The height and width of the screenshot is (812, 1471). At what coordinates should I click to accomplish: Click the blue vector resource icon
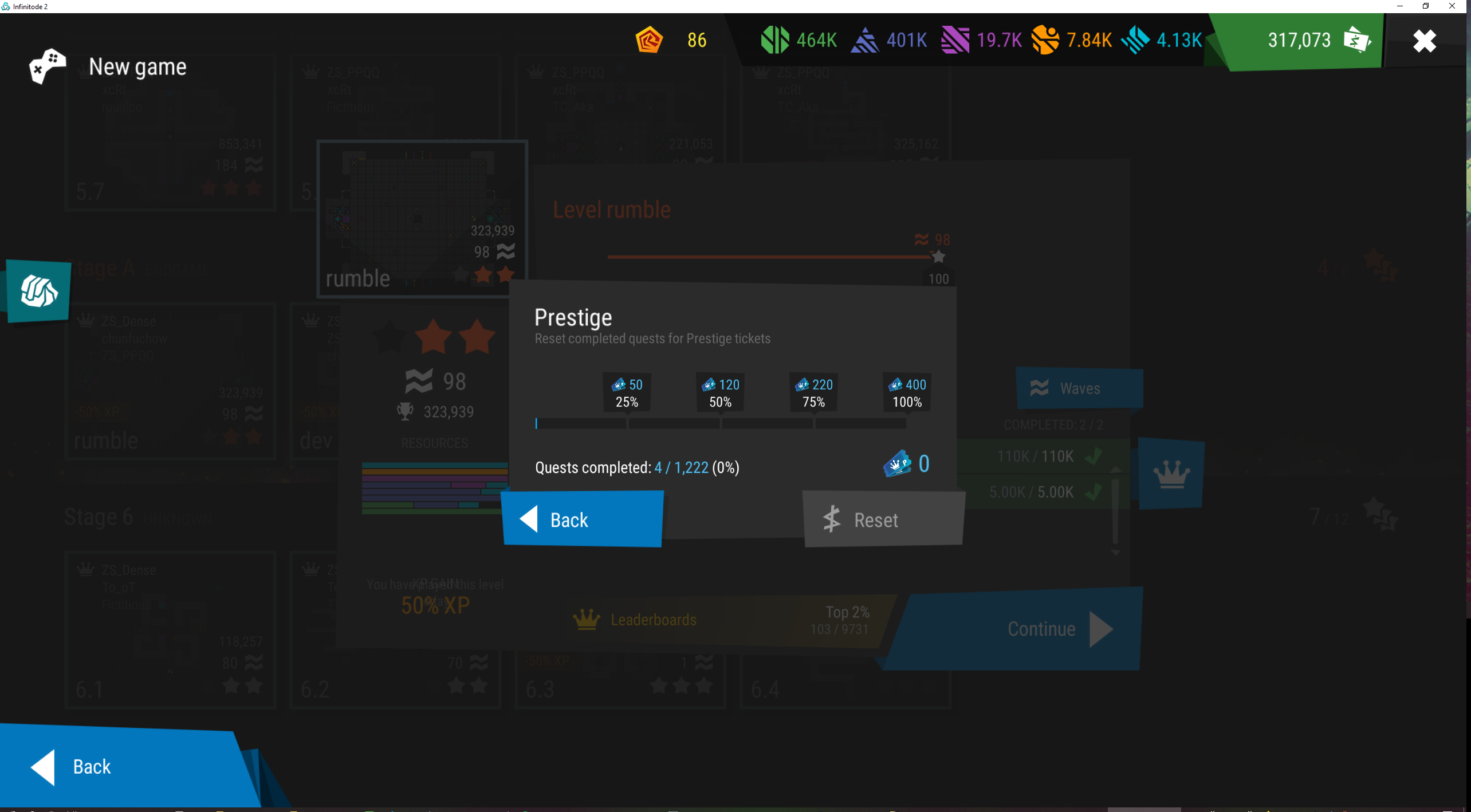point(864,40)
